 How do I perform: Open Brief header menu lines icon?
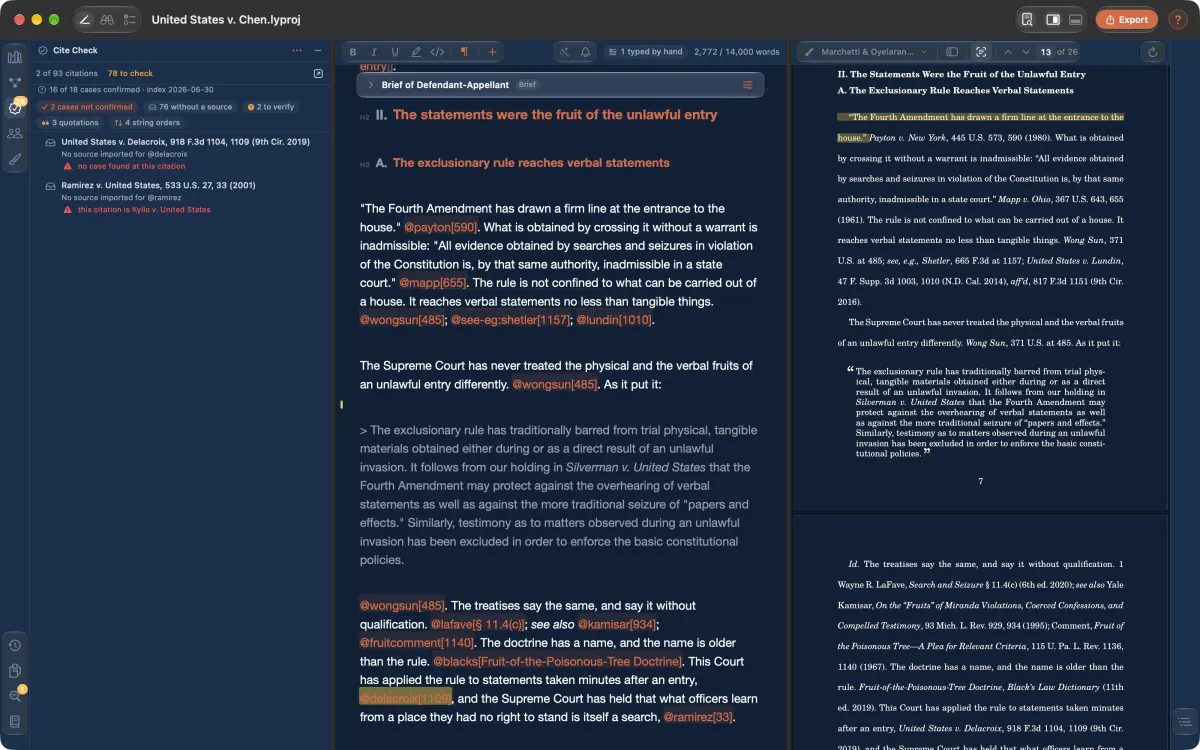click(x=747, y=85)
